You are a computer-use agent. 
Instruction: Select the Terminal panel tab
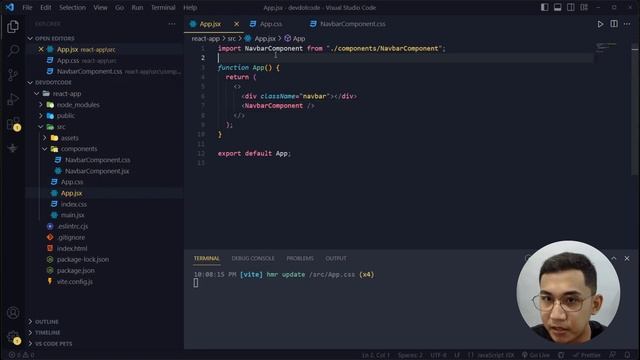pos(207,258)
